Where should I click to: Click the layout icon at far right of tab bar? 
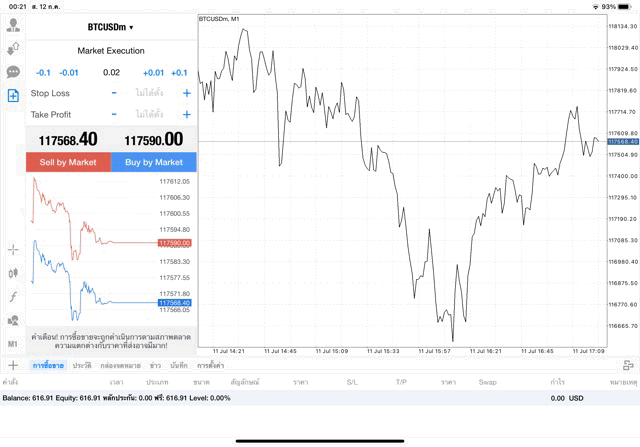pyautogui.click(x=627, y=366)
